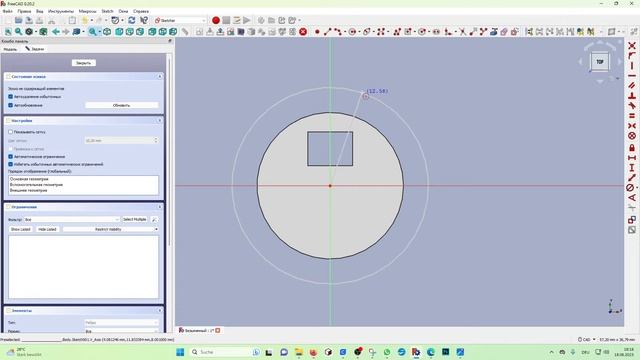The width and height of the screenshot is (640, 360).
Task: Collapse the Элементы section
Action: [x=160, y=311]
